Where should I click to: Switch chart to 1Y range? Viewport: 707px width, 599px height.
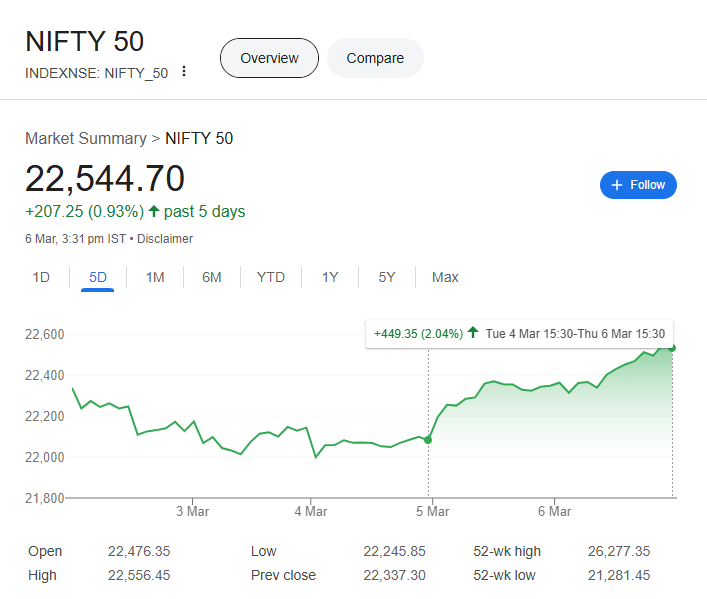(x=330, y=277)
